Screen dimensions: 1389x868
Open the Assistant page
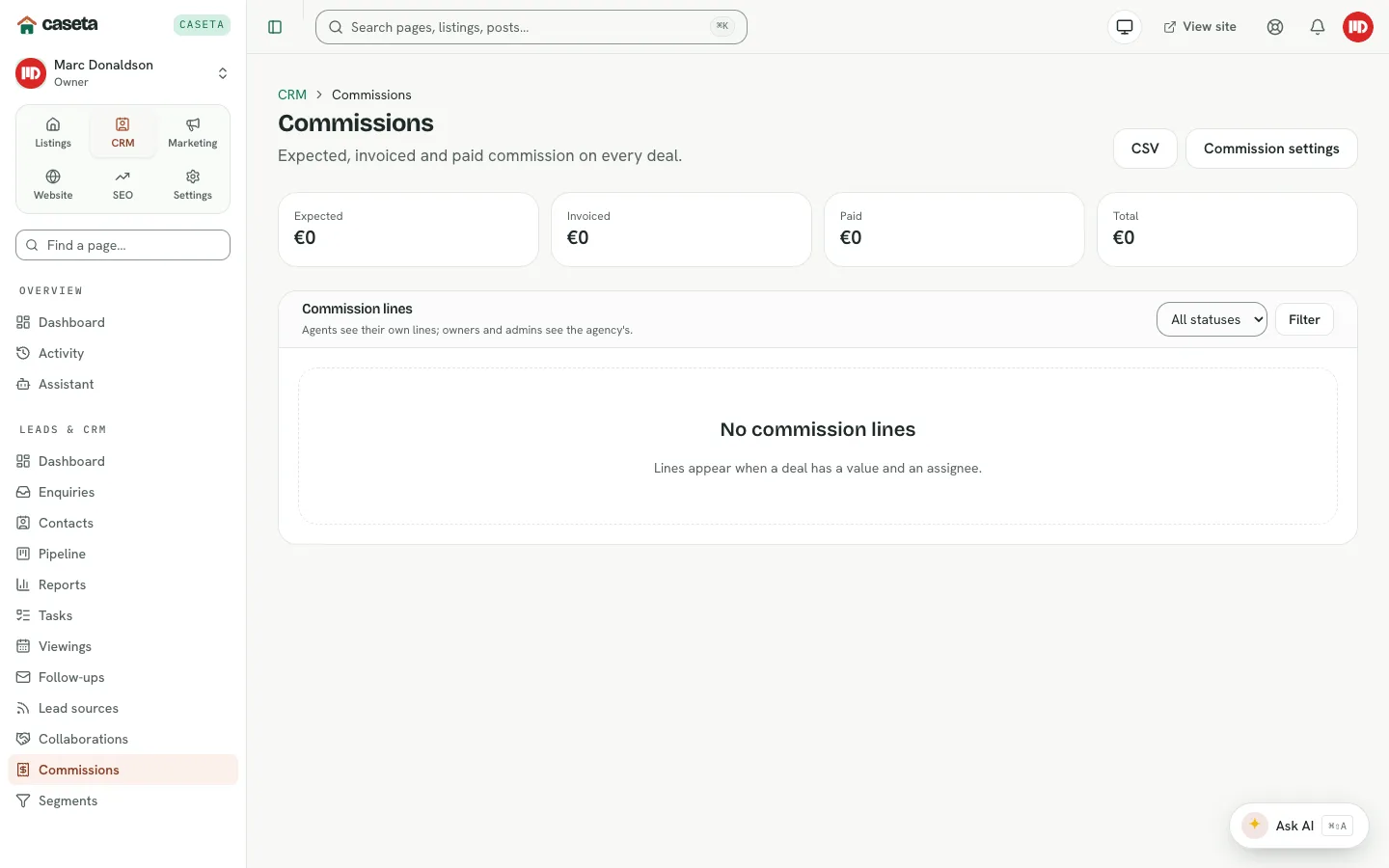(123, 384)
